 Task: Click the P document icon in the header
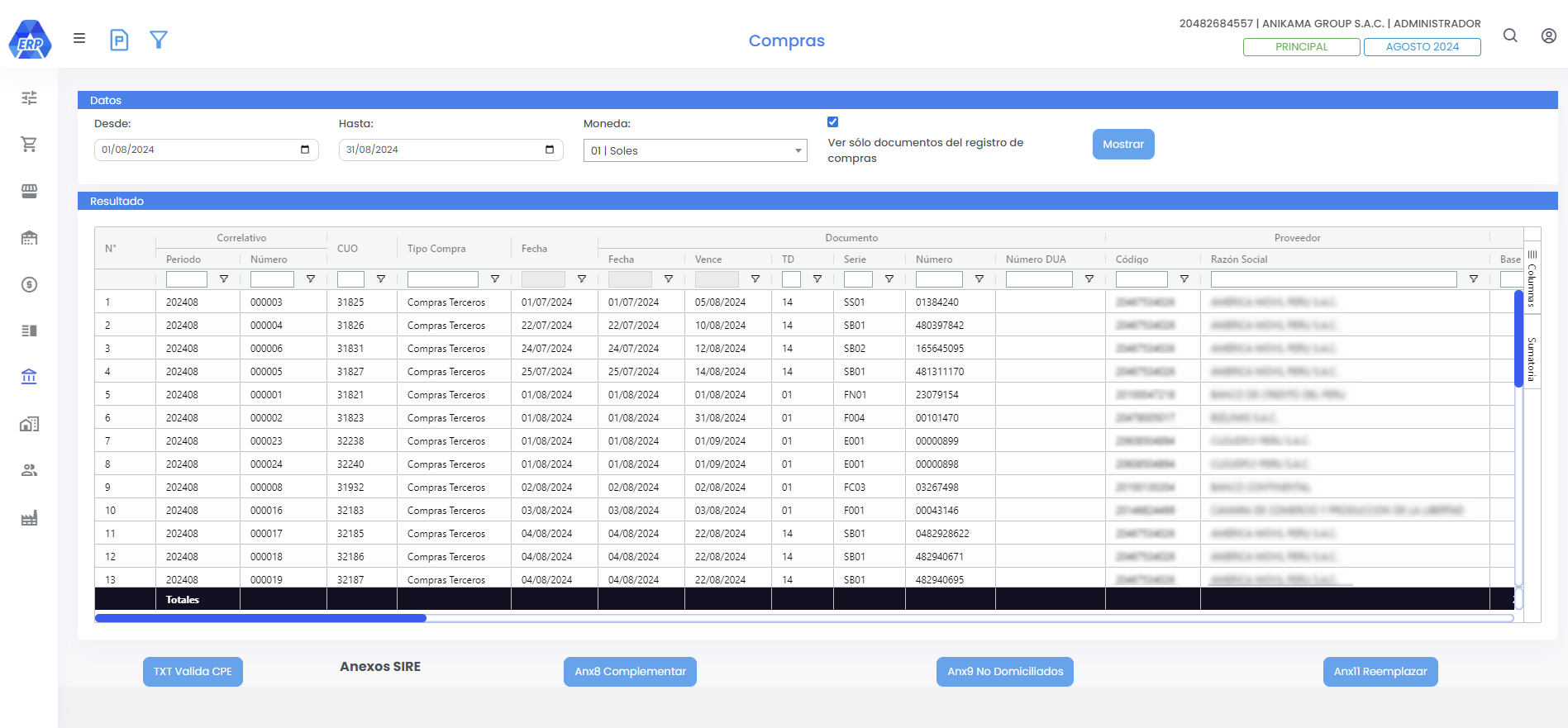[119, 40]
